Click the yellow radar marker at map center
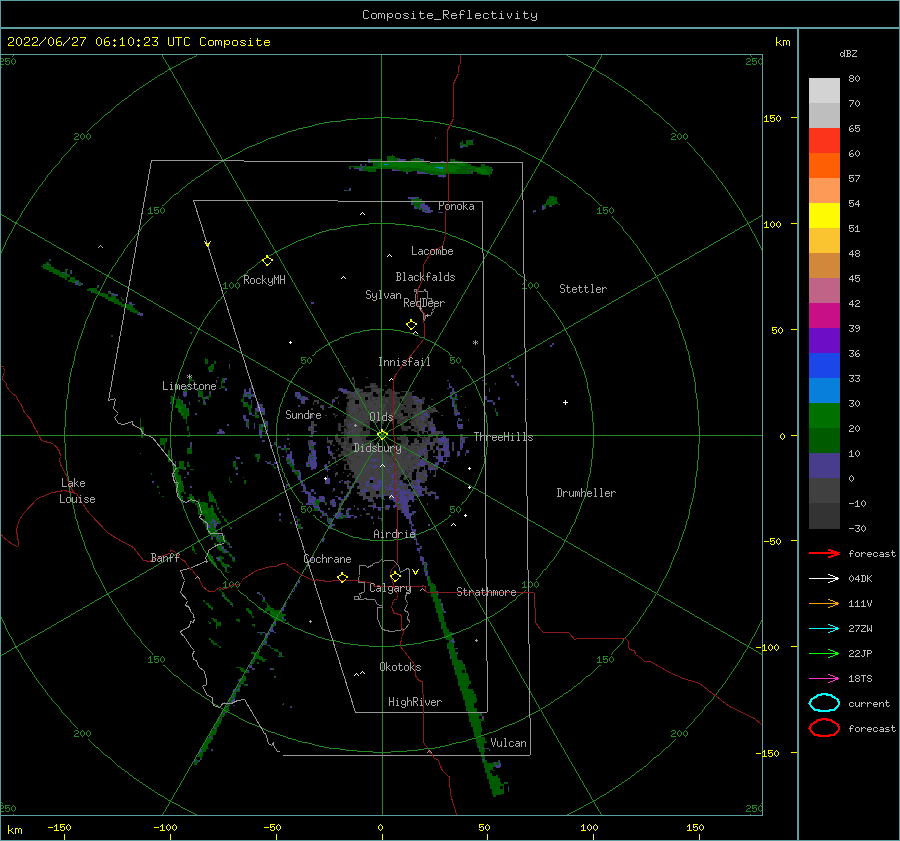The image size is (900, 841). (x=382, y=435)
